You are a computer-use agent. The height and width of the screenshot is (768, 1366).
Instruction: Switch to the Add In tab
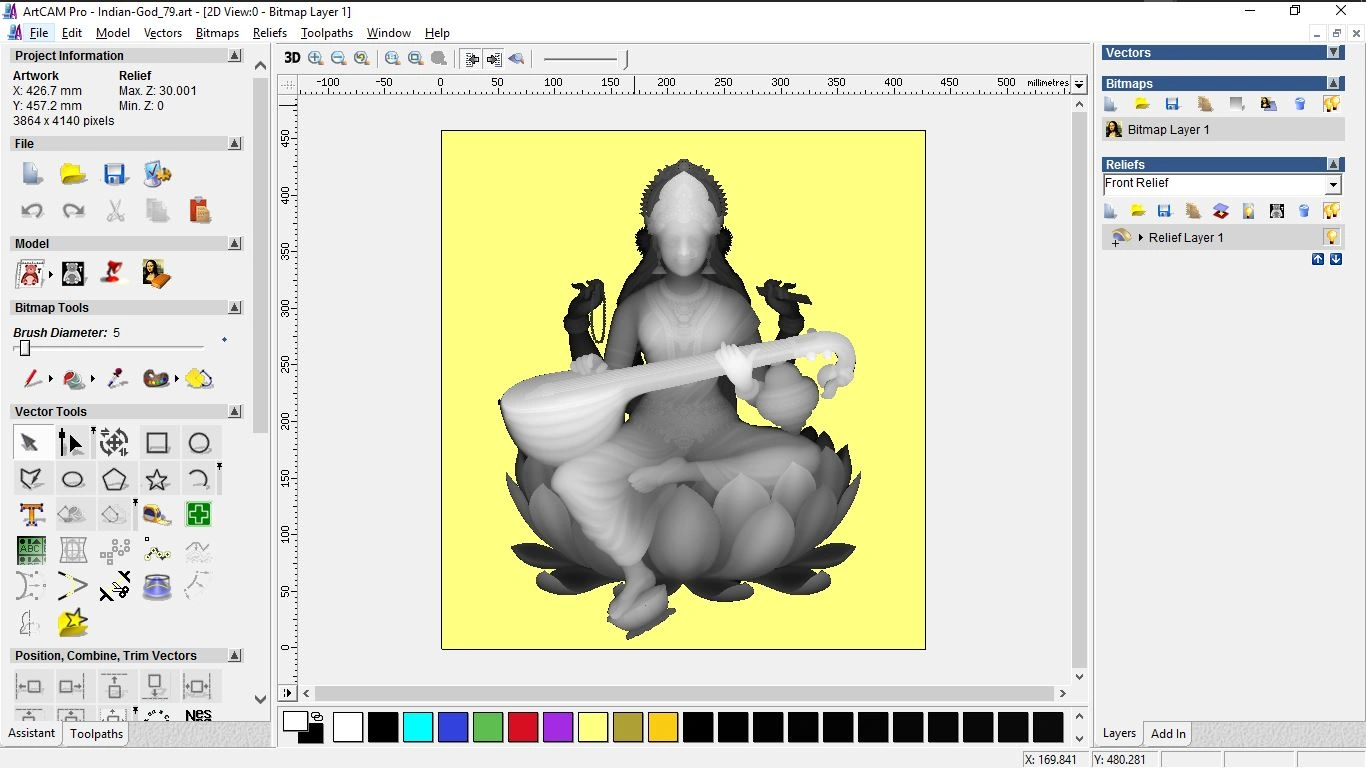(x=1168, y=733)
